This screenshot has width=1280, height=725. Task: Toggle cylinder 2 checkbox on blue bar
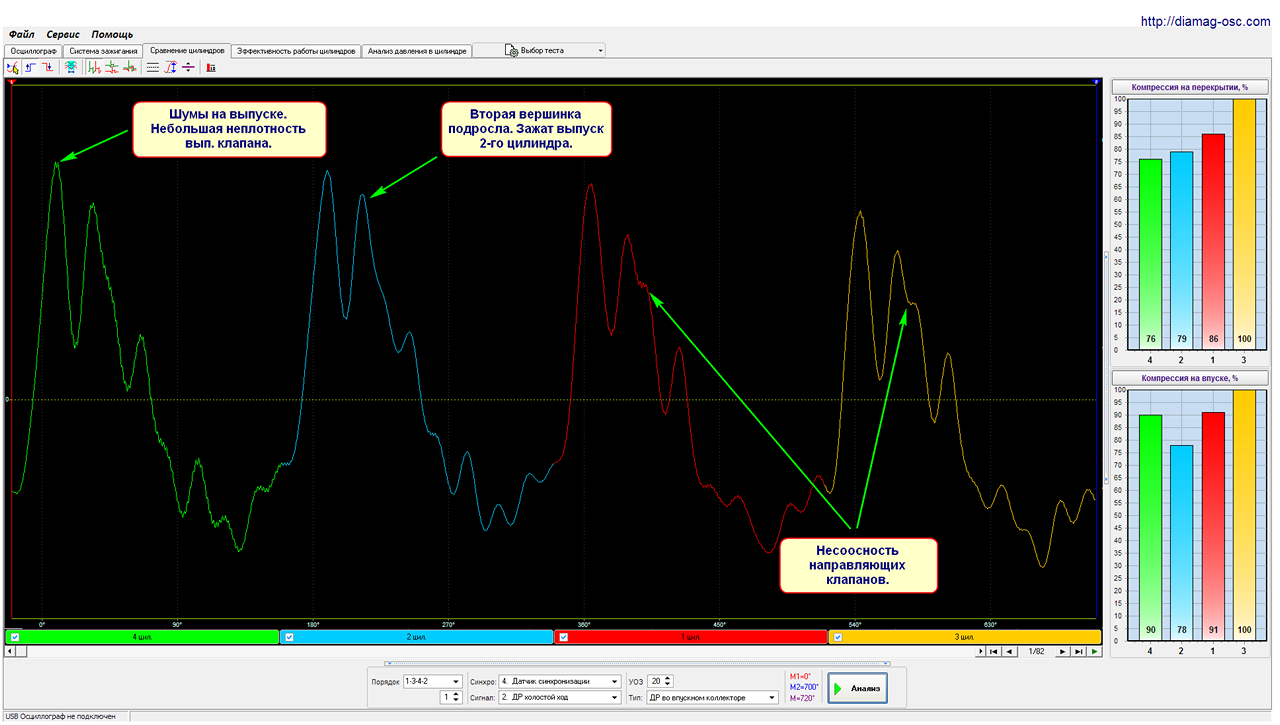pos(290,637)
